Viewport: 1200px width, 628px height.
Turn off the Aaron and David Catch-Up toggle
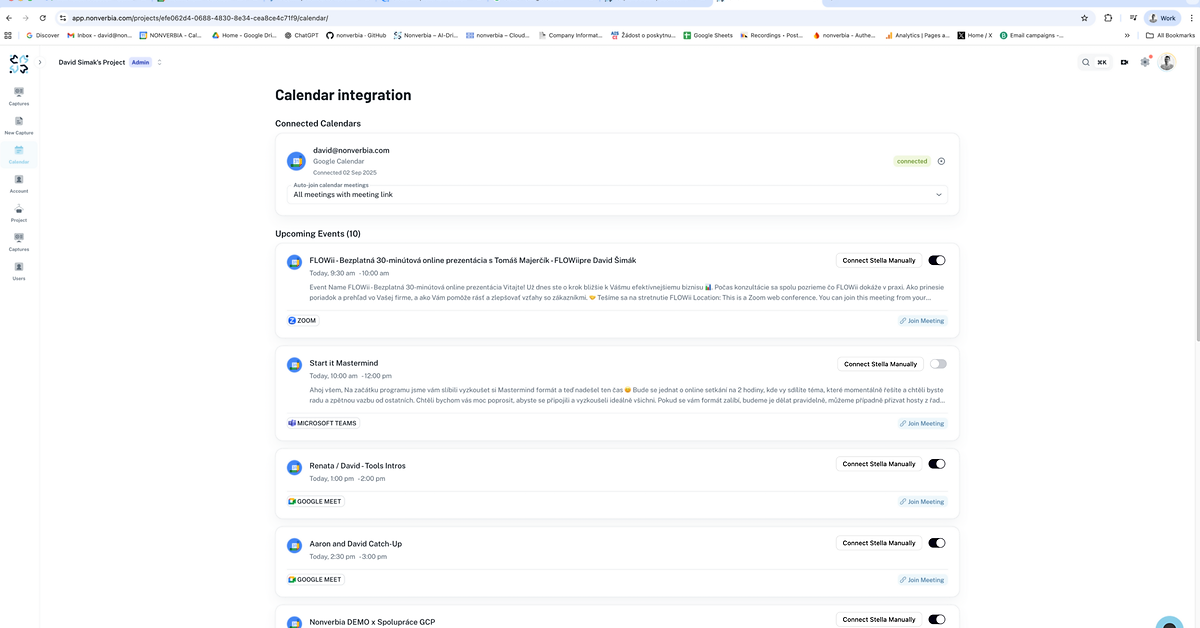point(936,542)
